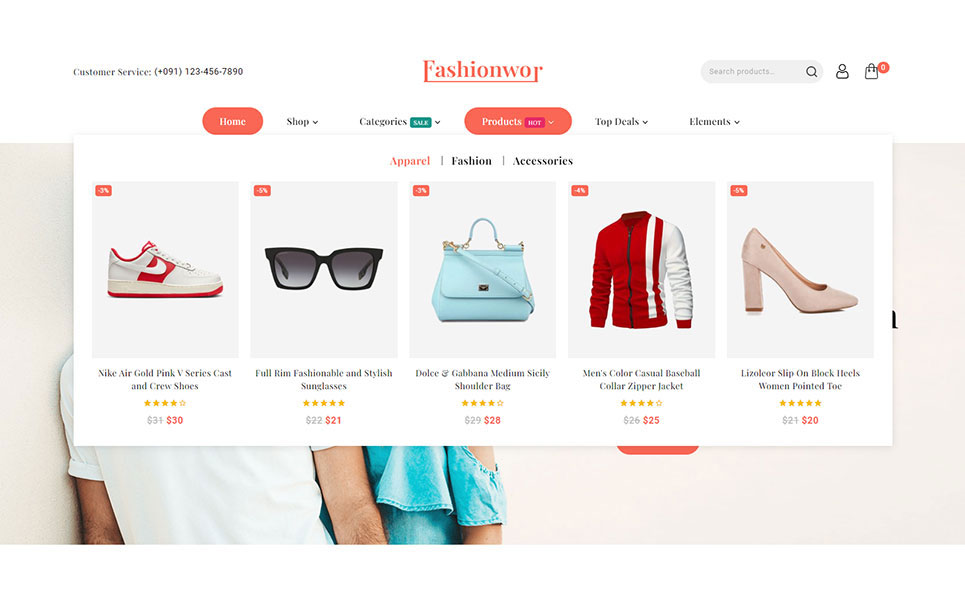Click the SALE badge beside Categories
Image resolution: width=965 pixels, height=600 pixels.
421,122
